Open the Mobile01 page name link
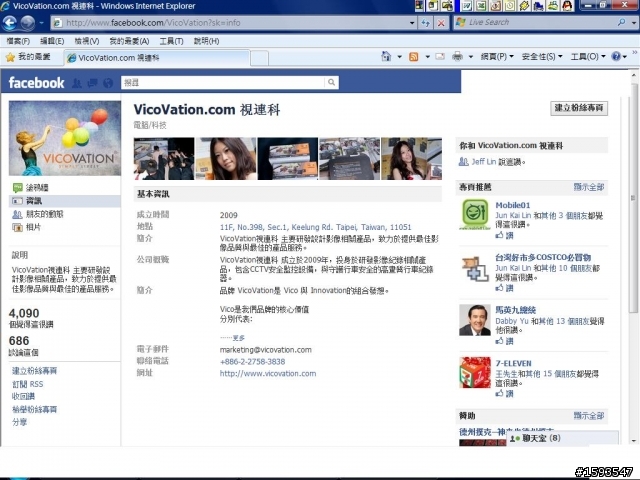This screenshot has height=480, width=640. pyautogui.click(x=513, y=205)
